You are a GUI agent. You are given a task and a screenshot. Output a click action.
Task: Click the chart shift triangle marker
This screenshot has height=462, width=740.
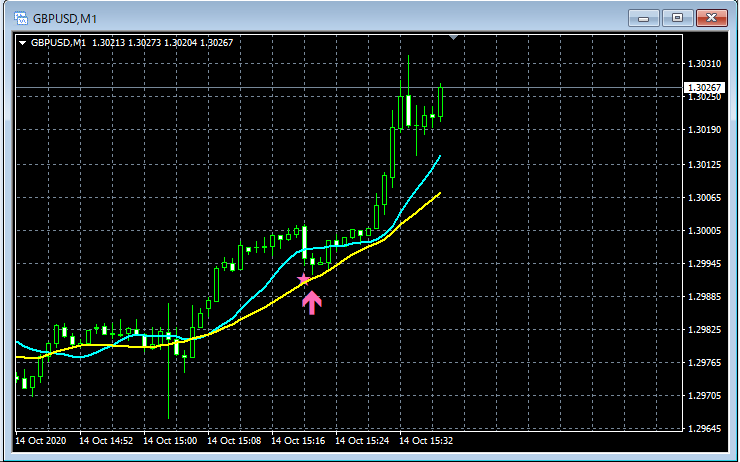tap(454, 37)
